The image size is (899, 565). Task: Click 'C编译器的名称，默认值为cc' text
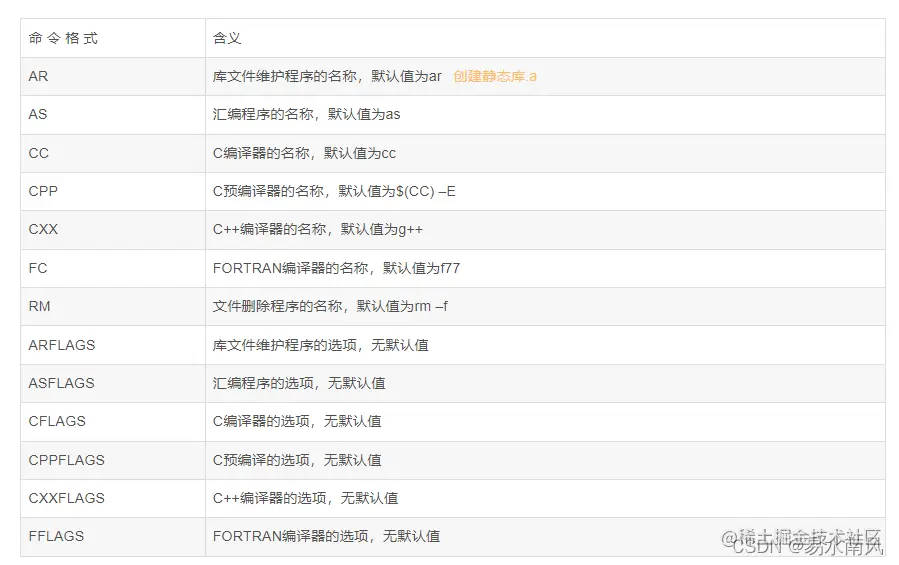[304, 153]
